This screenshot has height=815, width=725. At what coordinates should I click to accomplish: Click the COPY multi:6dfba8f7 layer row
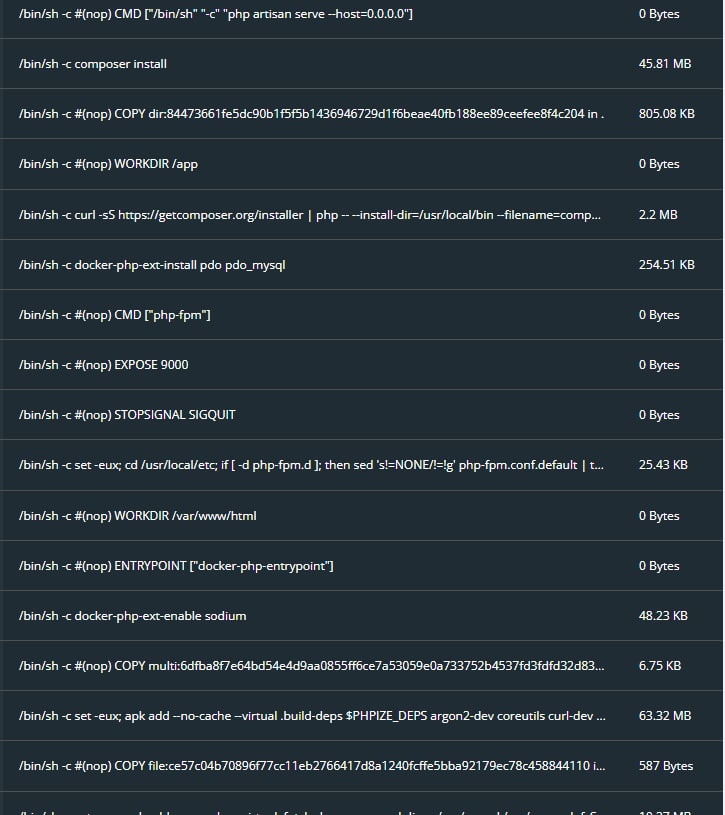pos(311,666)
